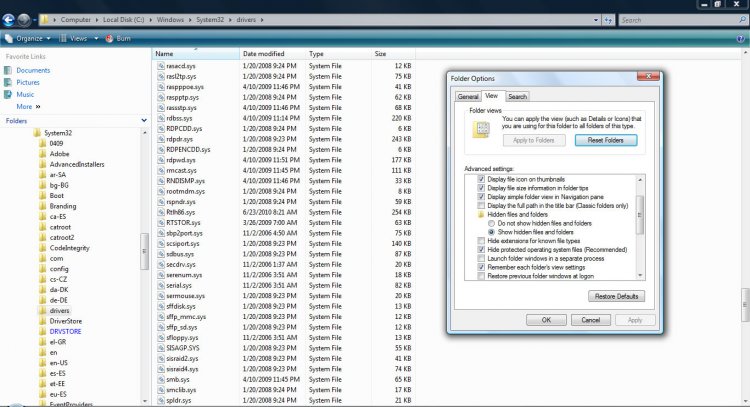Click in the Search input field
The image size is (750, 407).
click(678, 20)
